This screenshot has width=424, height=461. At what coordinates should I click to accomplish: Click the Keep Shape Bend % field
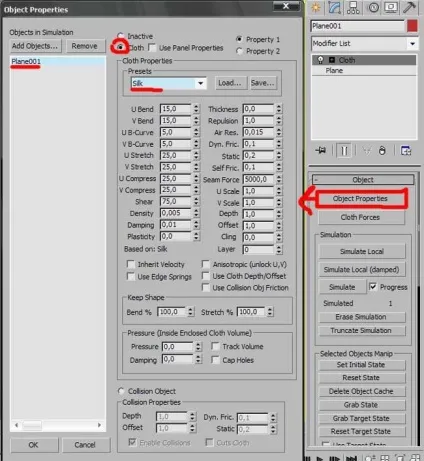(171, 312)
